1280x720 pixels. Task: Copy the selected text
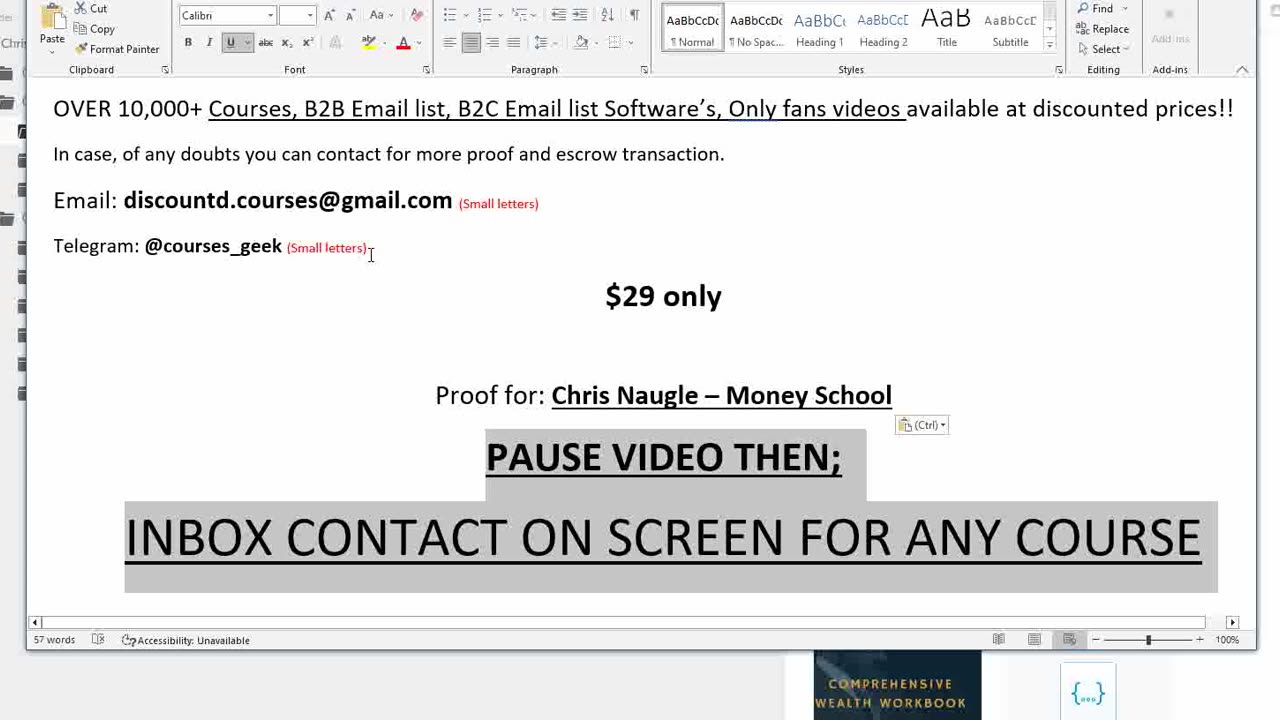tap(95, 29)
